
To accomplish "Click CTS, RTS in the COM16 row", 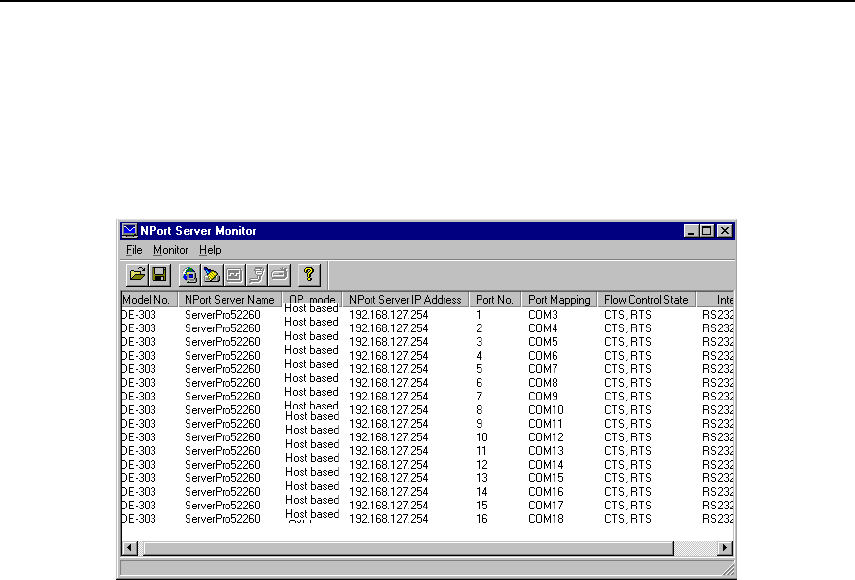I will click(628, 492).
